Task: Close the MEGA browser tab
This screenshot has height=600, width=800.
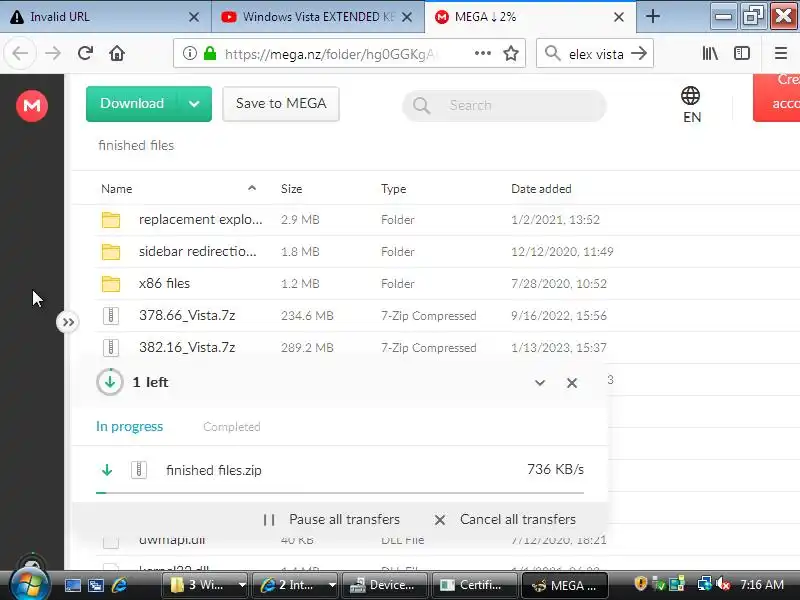Action: click(619, 17)
